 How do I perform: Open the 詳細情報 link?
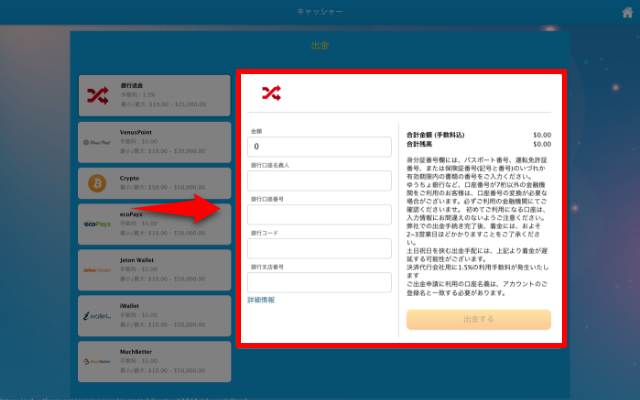tap(261, 300)
